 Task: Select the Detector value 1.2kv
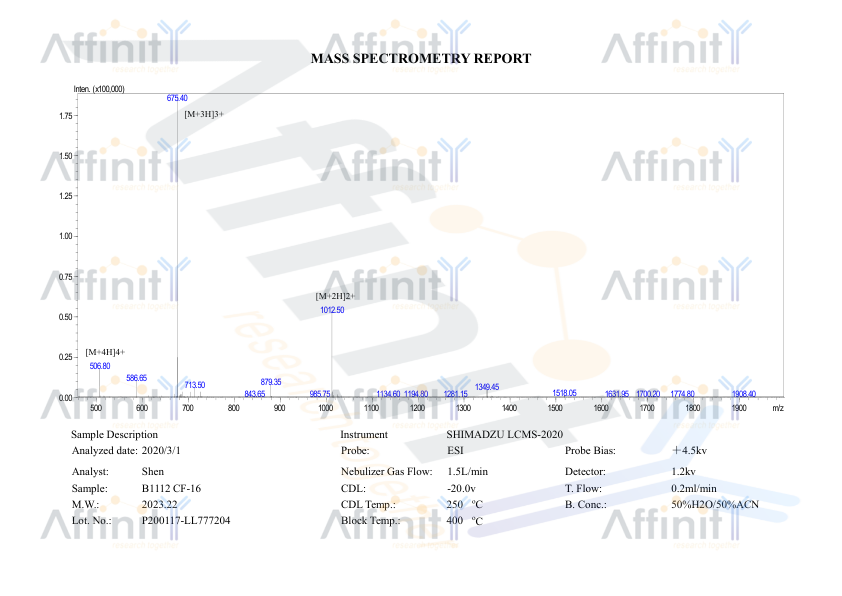pos(684,471)
